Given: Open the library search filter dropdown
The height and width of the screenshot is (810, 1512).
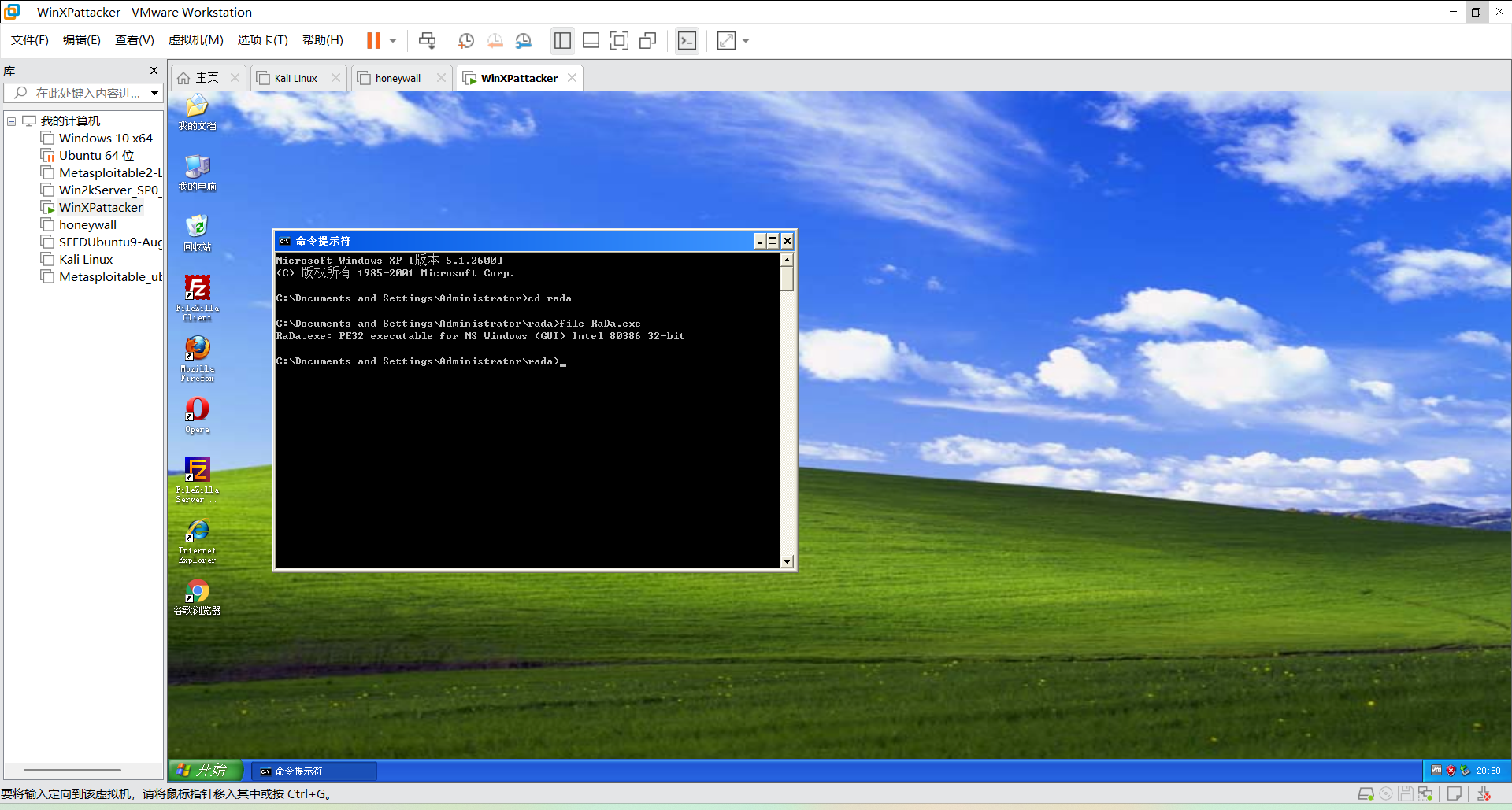Looking at the screenshot, I should click(x=155, y=93).
